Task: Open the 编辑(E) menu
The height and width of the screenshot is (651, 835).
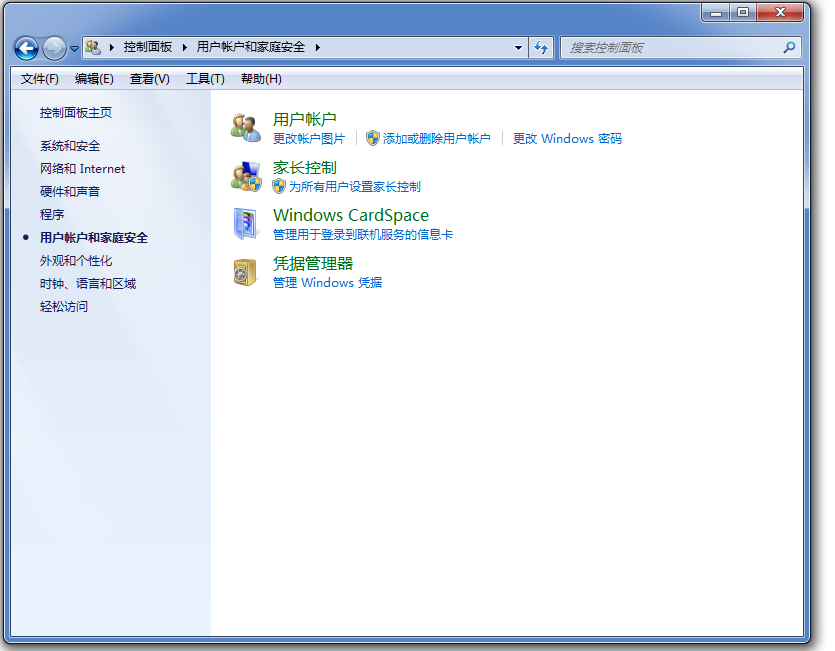Action: point(94,79)
